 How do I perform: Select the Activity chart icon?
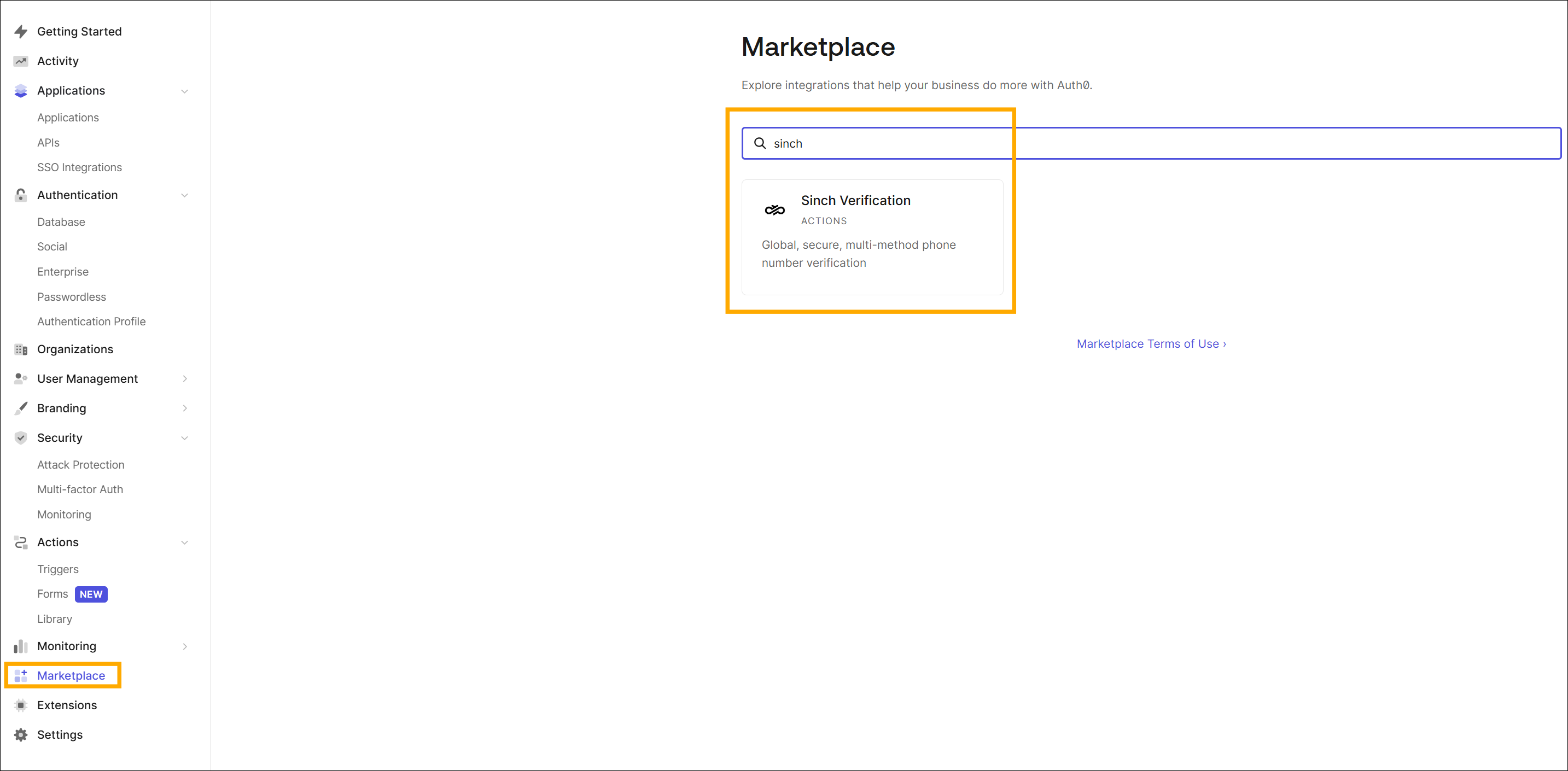20,61
